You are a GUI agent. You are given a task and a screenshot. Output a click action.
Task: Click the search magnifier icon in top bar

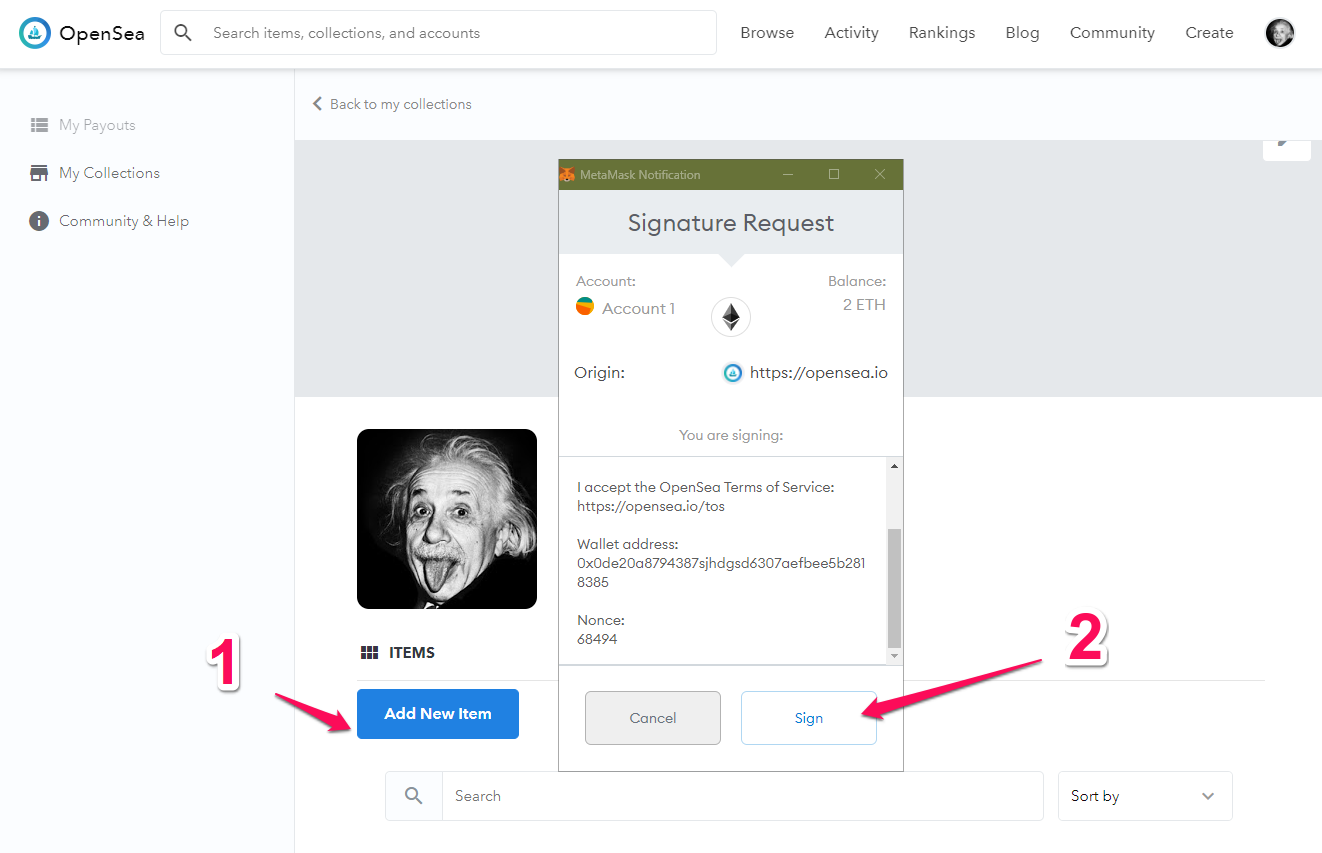(183, 33)
